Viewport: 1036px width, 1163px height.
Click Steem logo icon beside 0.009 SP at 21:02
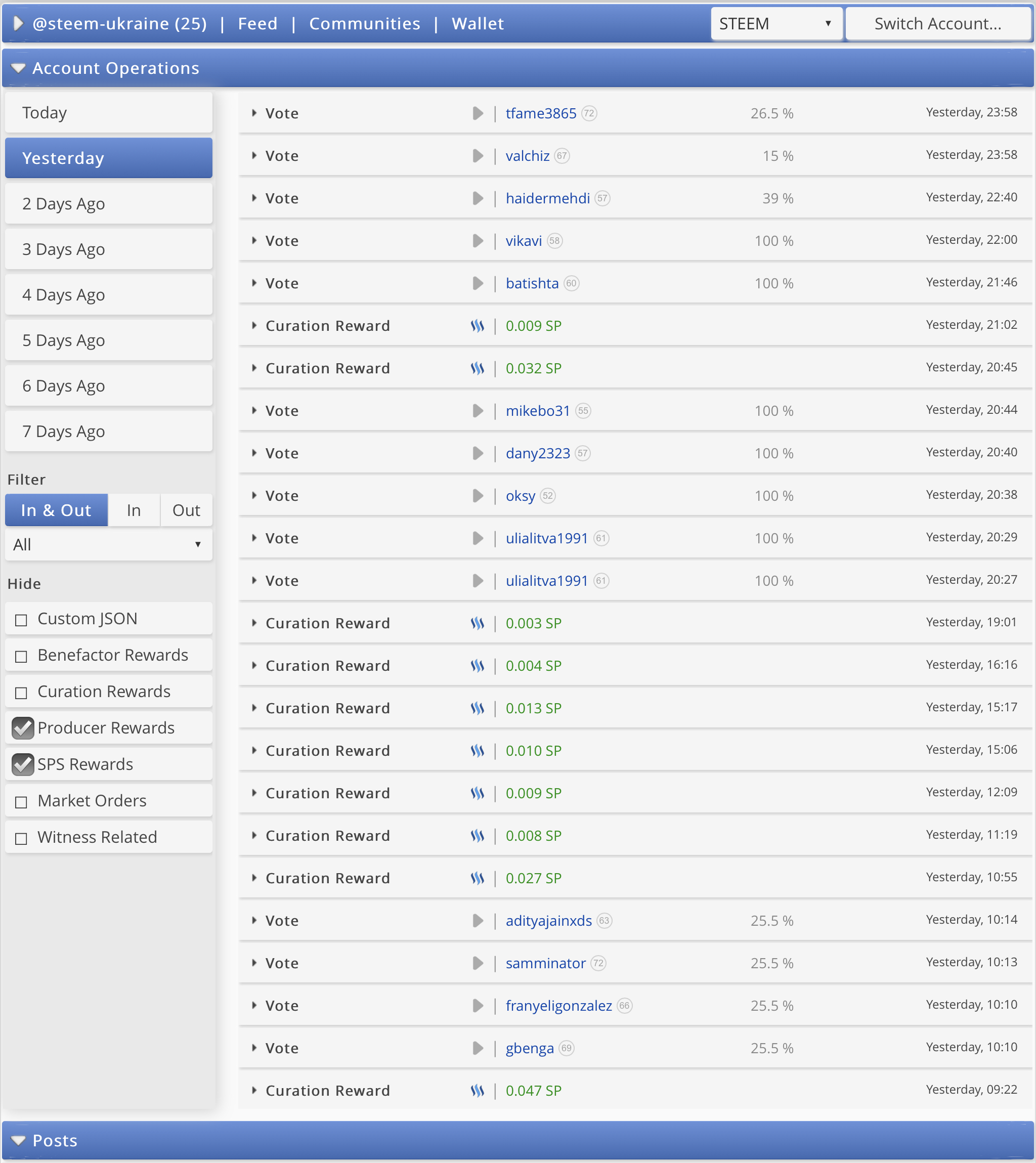477,326
